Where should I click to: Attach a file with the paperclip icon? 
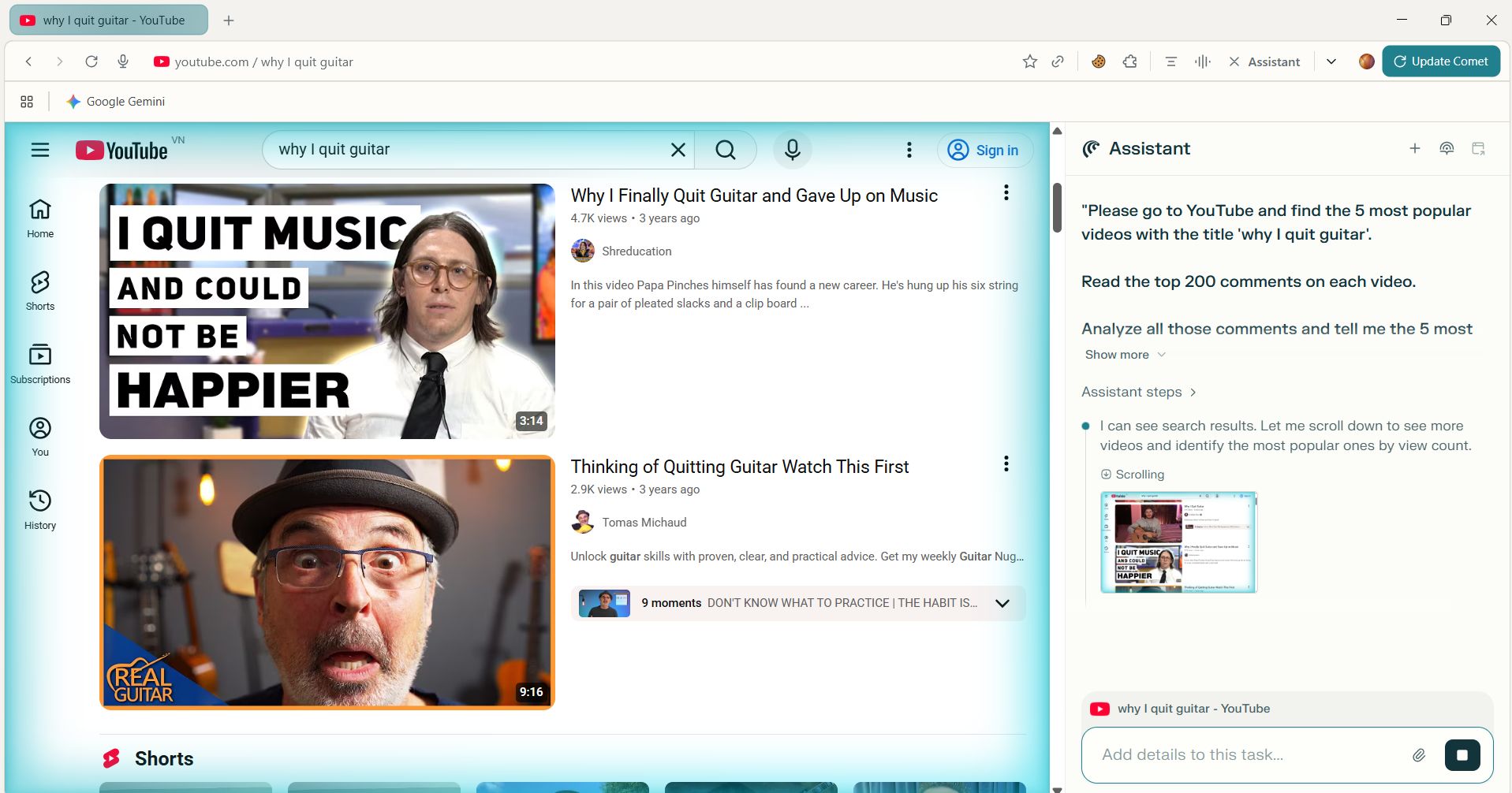1418,755
